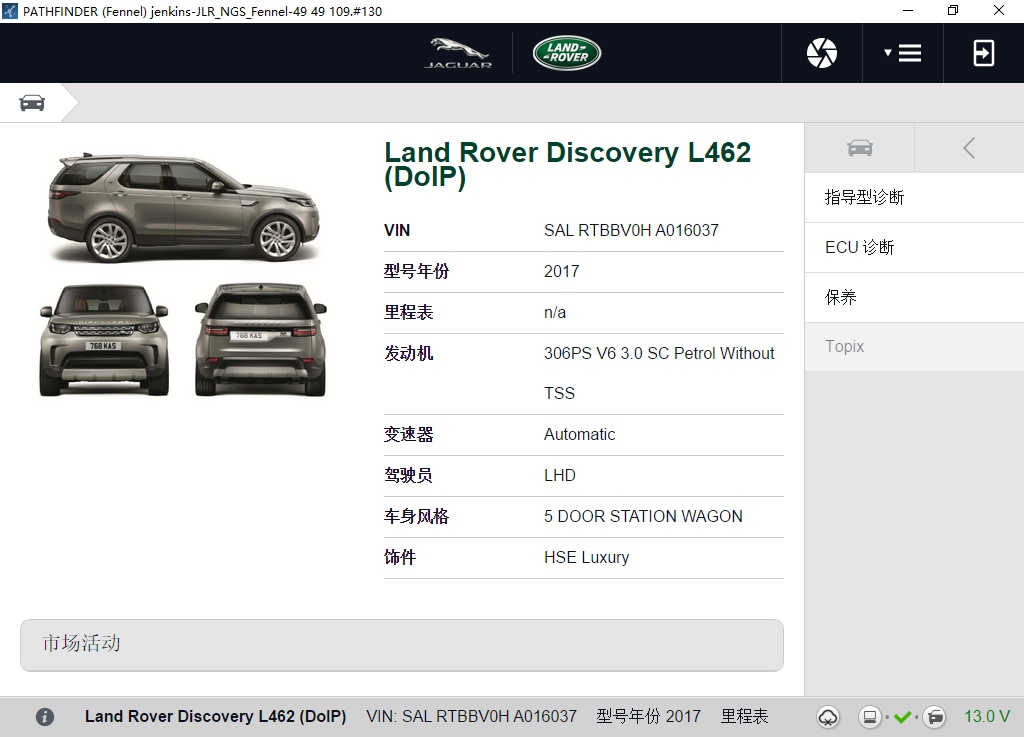Click status bar vehicle name text
The width and height of the screenshot is (1024, 737).
(x=216, y=717)
